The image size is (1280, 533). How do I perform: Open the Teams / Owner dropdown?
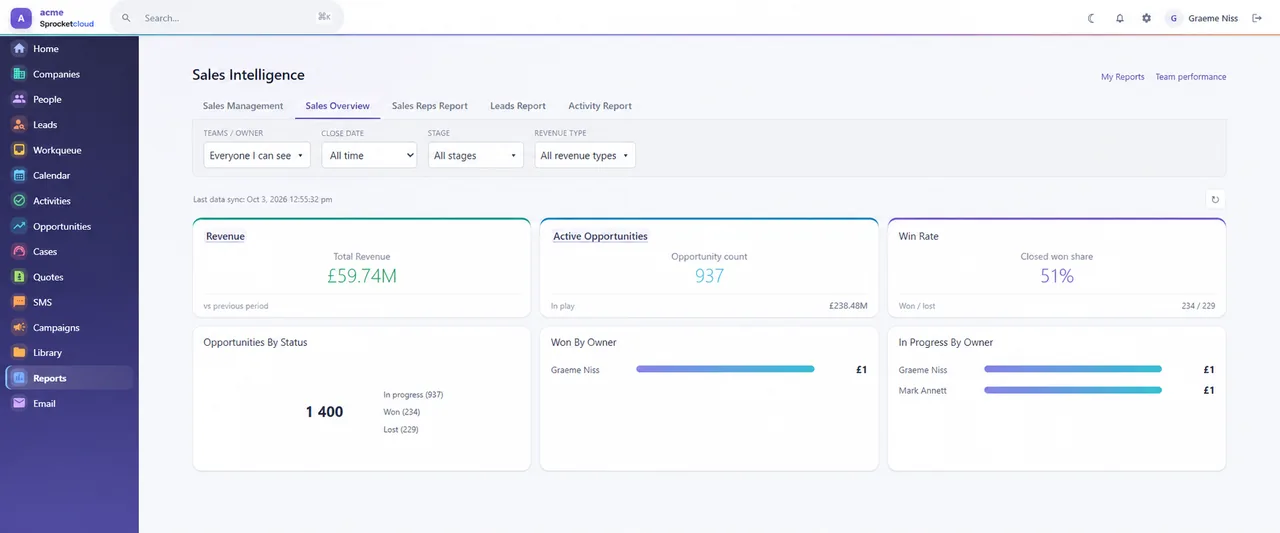(x=257, y=156)
